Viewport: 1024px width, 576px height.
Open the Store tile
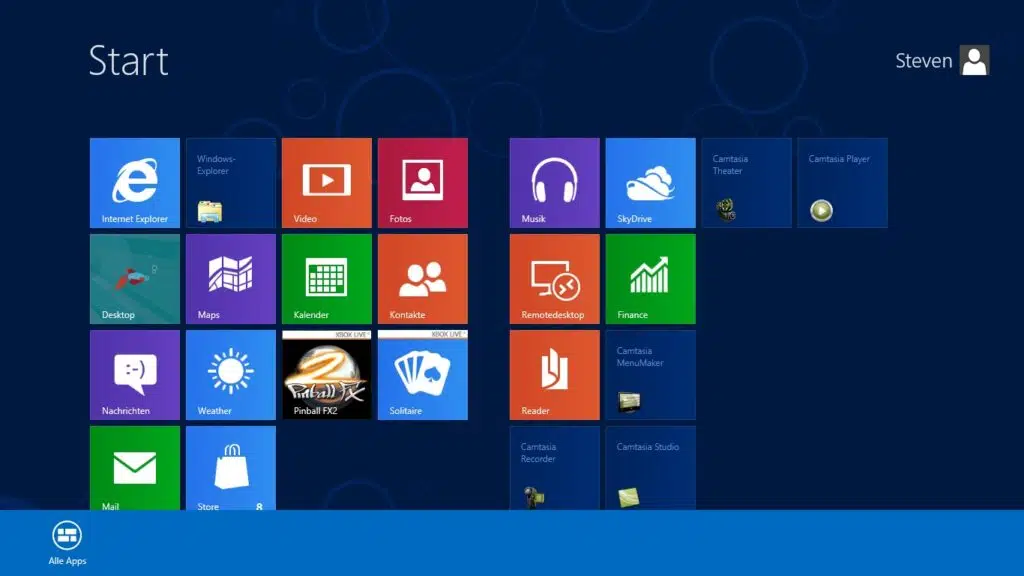point(231,468)
